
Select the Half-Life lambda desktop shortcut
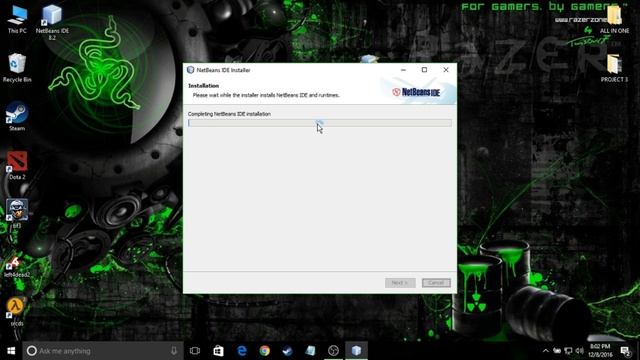[x=16, y=312]
